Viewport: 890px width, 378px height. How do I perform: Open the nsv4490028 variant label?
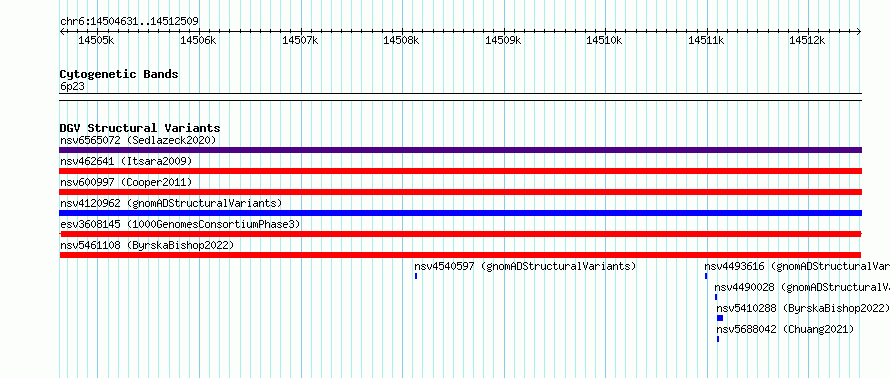coord(802,287)
